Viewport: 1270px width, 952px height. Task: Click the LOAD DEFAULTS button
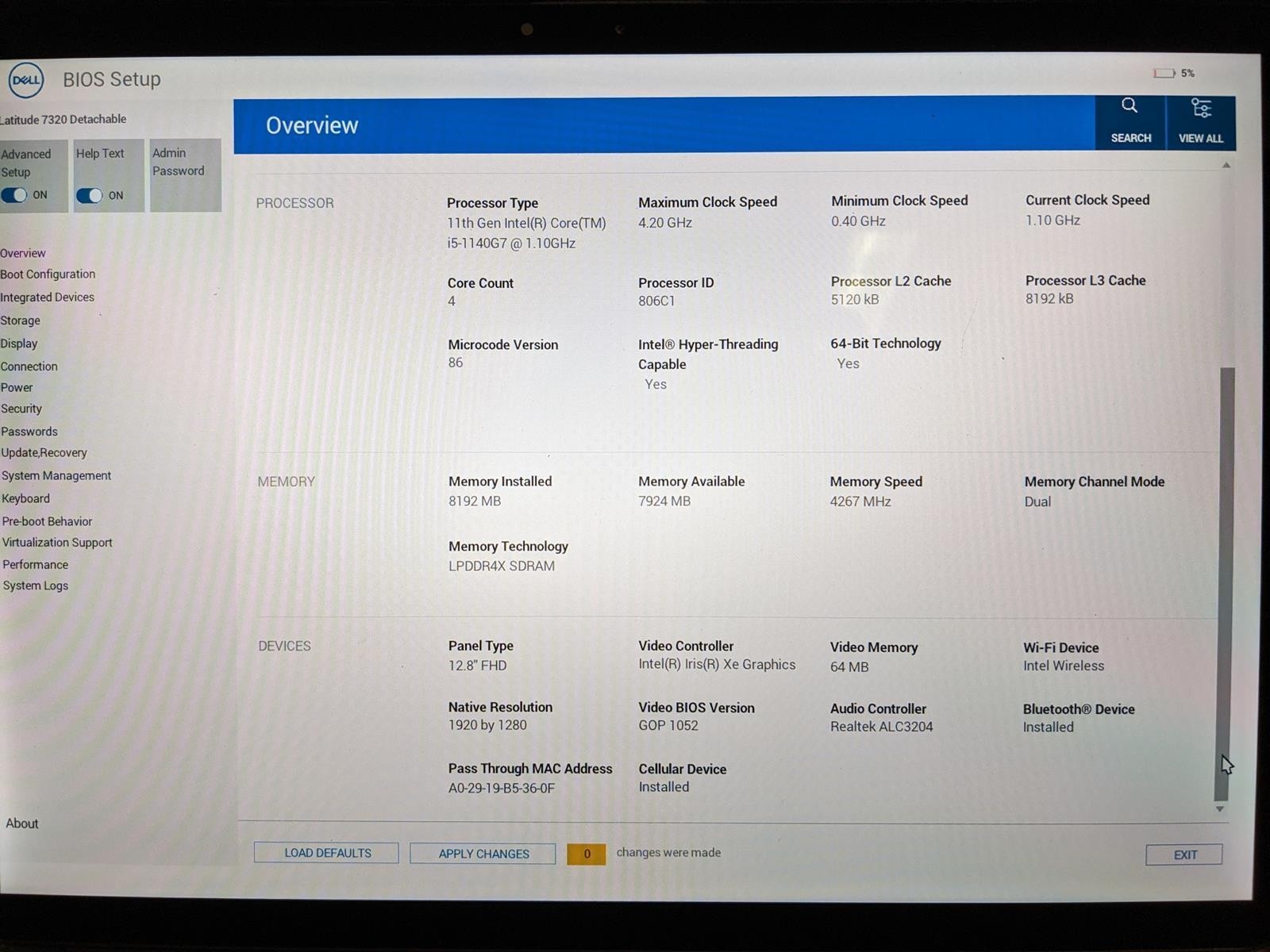click(x=326, y=853)
